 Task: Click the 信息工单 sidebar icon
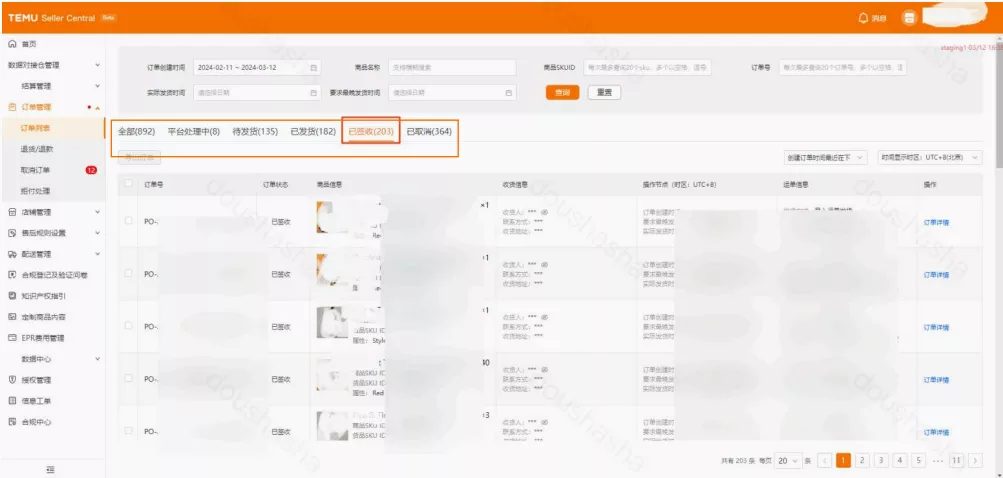pyautogui.click(x=12, y=401)
